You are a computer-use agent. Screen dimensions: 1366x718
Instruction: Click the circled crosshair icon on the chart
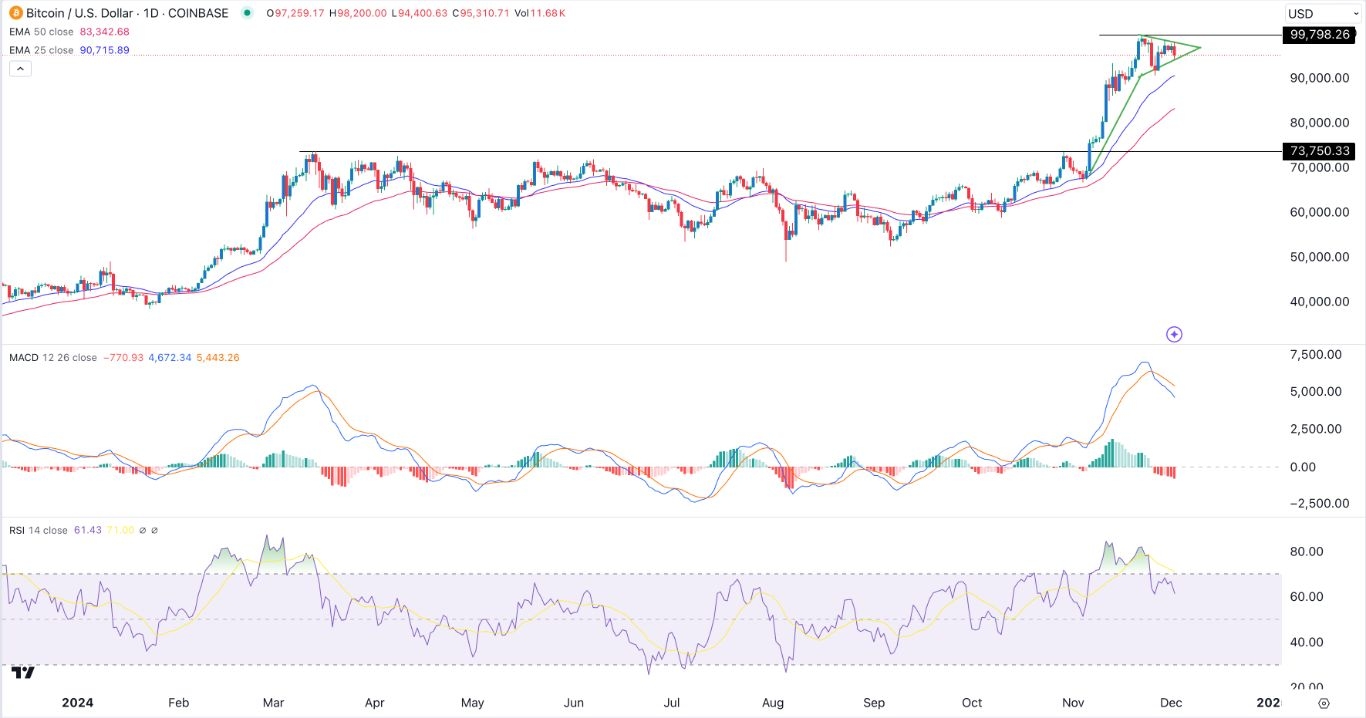1174,334
